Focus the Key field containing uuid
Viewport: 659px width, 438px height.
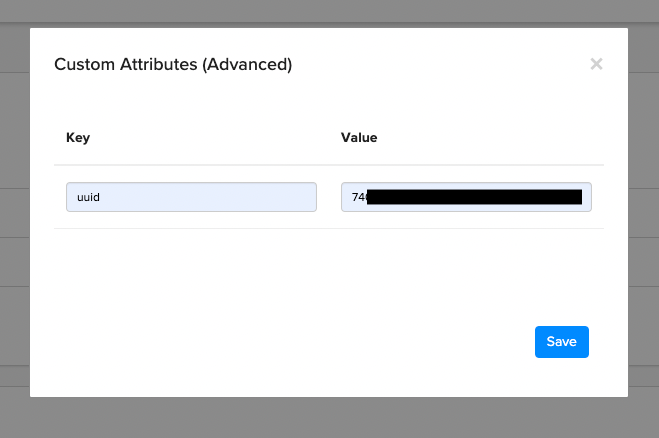pyautogui.click(x=191, y=197)
